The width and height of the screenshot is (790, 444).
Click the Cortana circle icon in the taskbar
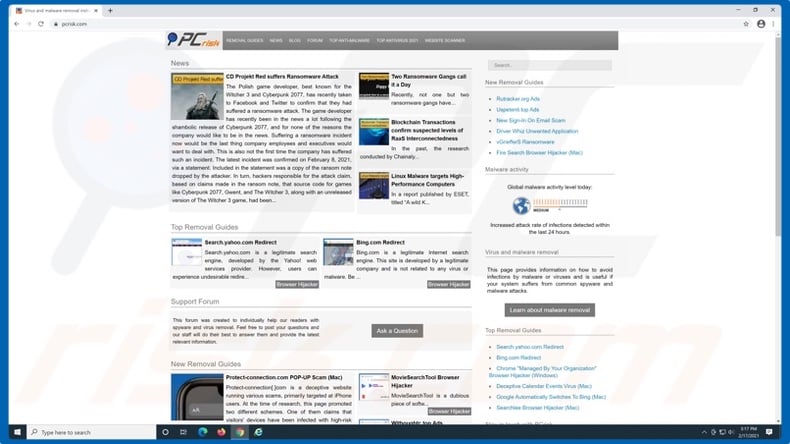coord(165,432)
